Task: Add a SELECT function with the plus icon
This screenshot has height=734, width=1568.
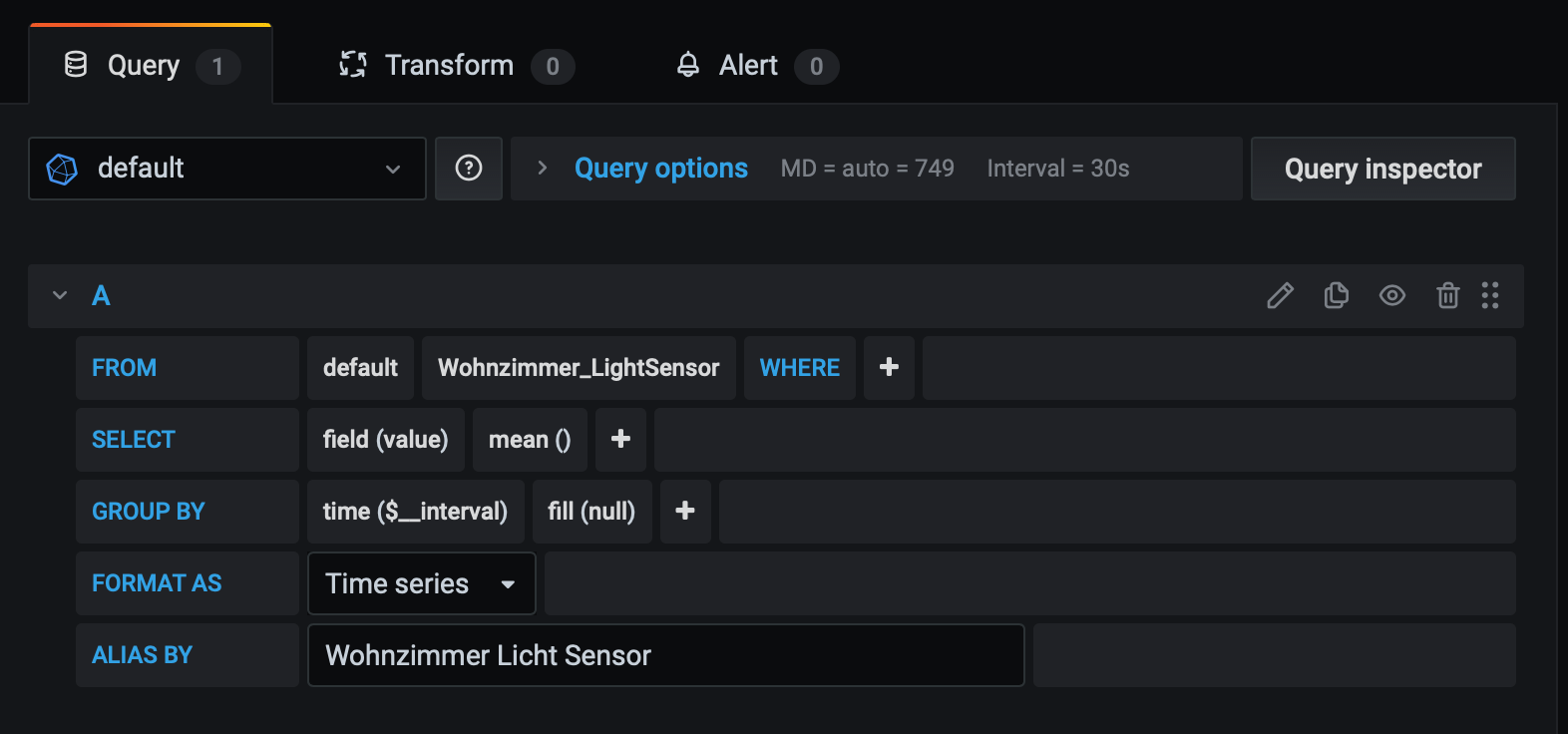Action: tap(620, 440)
